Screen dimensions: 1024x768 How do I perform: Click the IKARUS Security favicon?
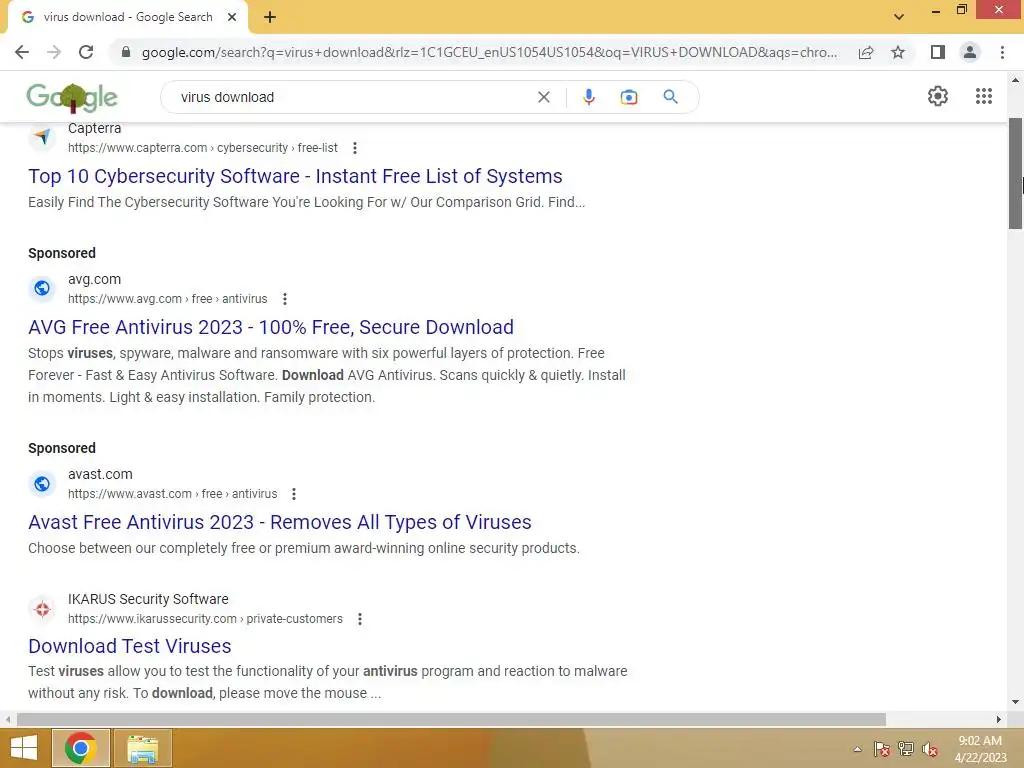tap(42, 609)
